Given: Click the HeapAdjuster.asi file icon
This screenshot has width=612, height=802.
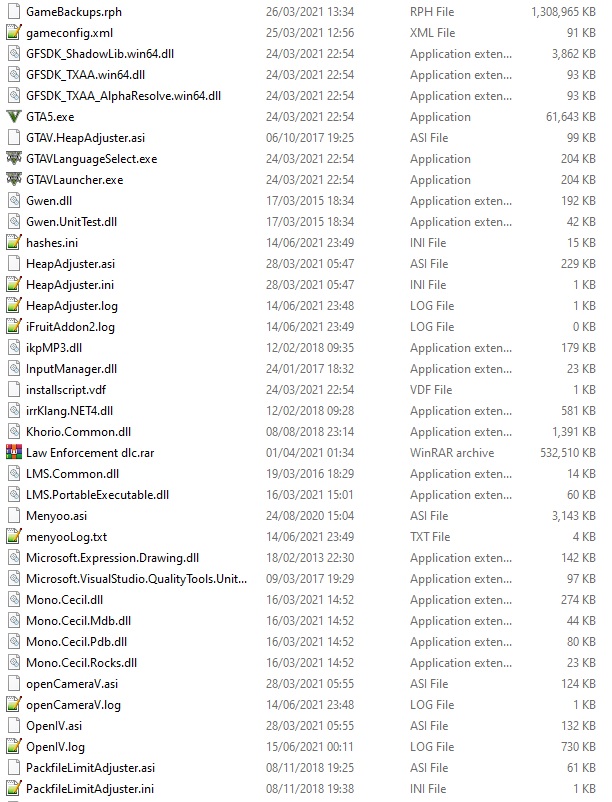Looking at the screenshot, I should click(x=14, y=263).
